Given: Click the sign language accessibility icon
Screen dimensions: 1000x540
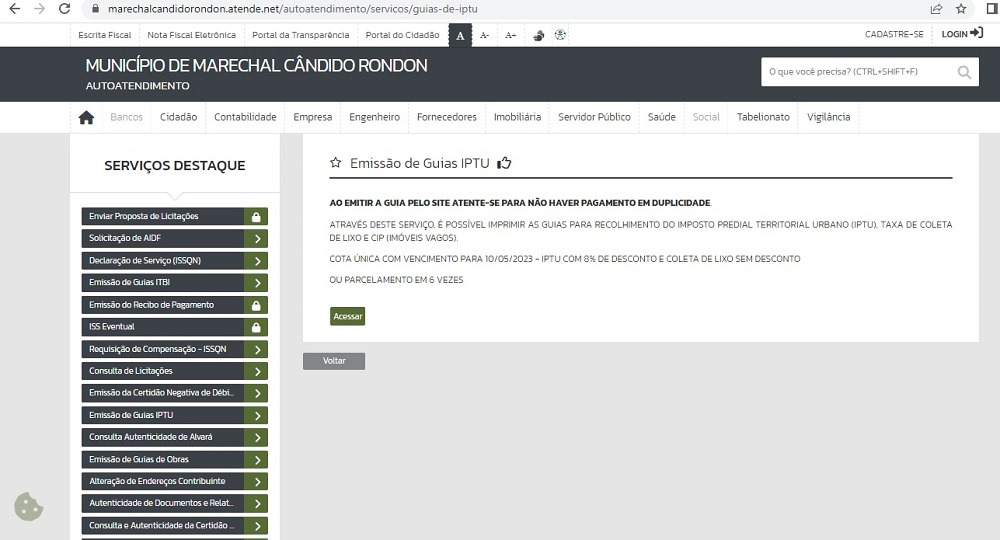Looking at the screenshot, I should [539, 35].
